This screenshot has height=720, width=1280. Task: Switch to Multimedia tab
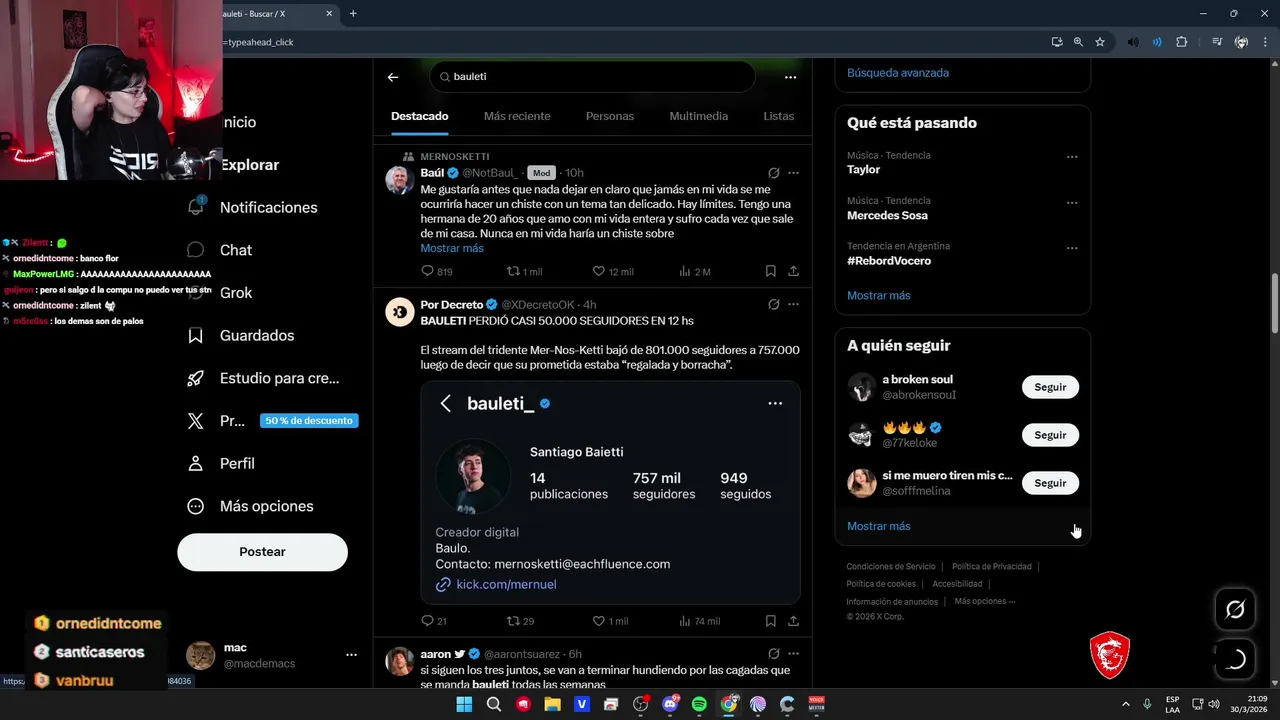(x=699, y=116)
